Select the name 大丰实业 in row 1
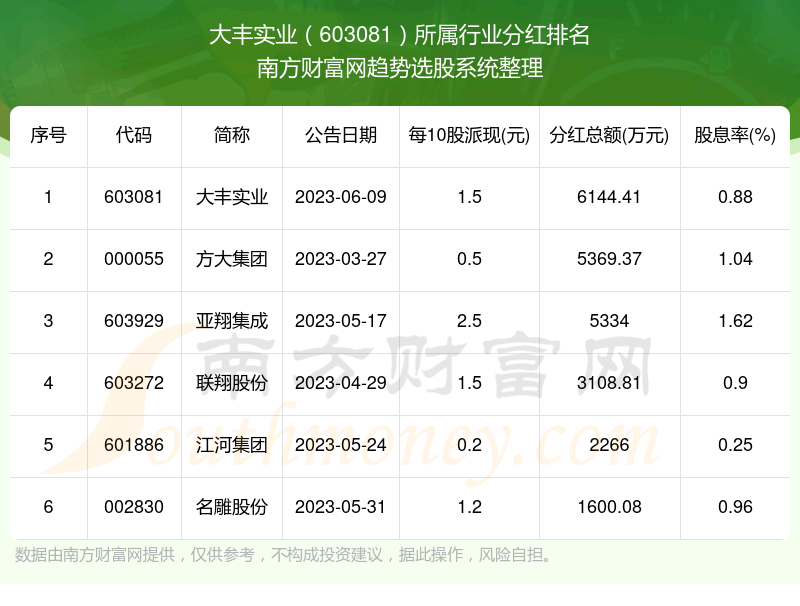Screen dimensions: 800x606 click(x=232, y=197)
